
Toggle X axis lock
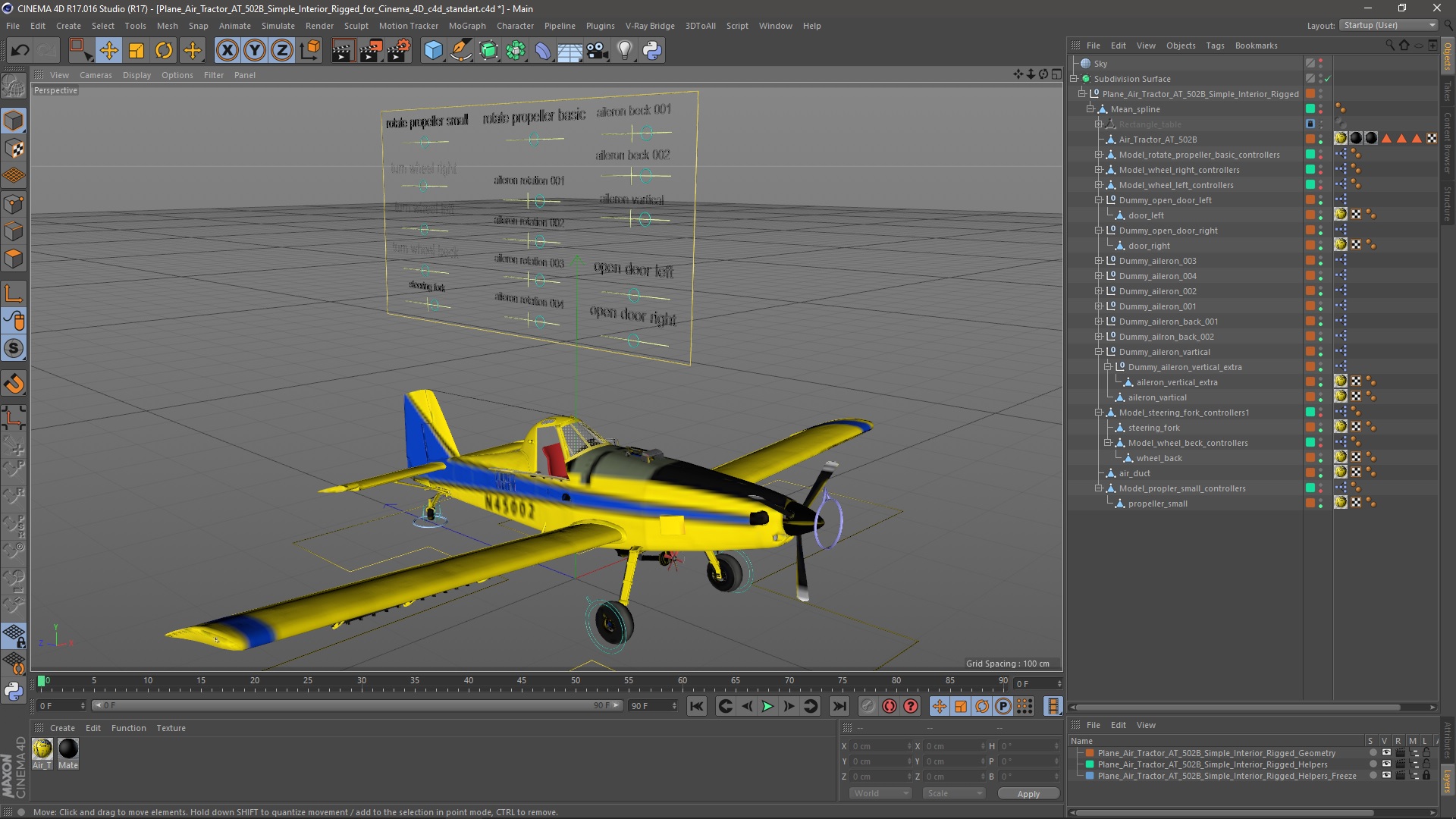click(x=227, y=51)
